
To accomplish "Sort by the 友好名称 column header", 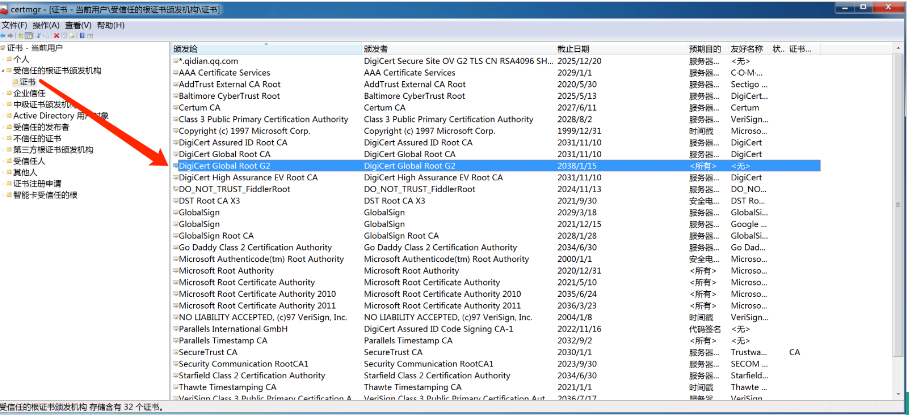I will click(x=749, y=49).
